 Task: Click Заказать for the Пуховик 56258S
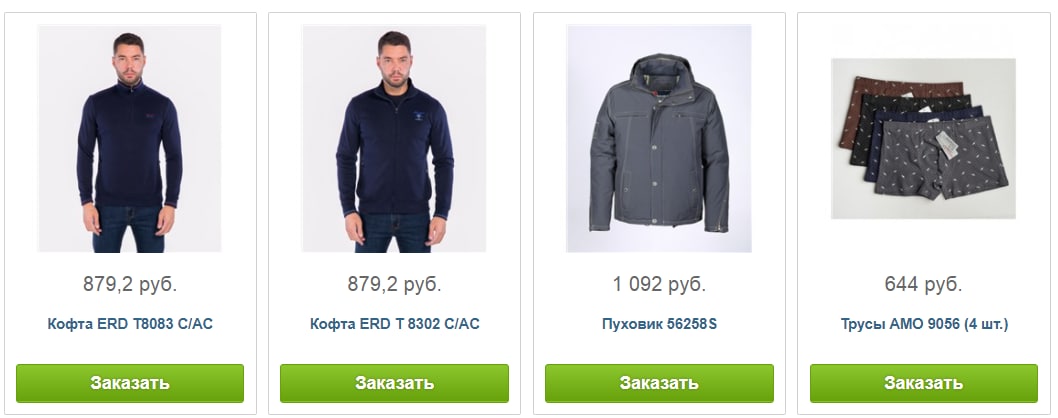point(659,384)
